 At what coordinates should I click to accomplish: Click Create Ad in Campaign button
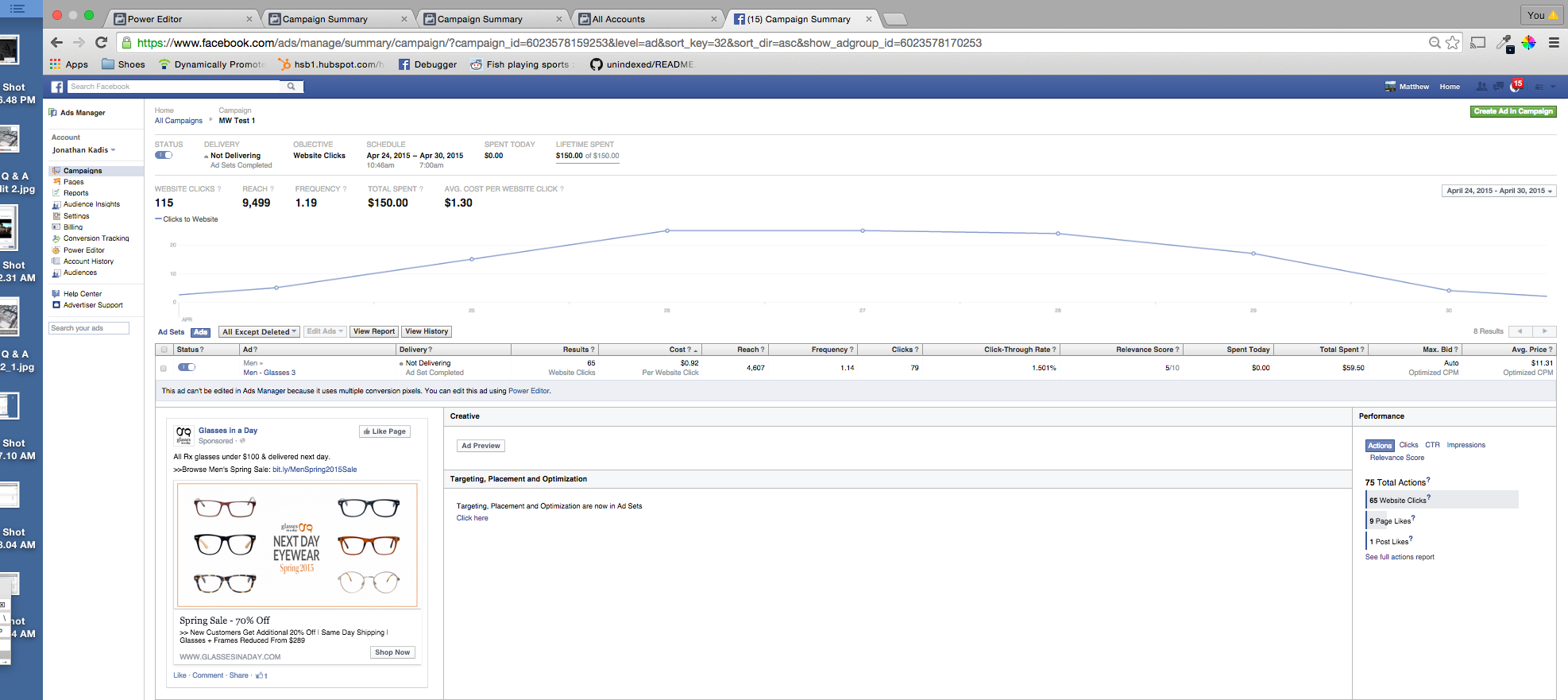(1513, 111)
